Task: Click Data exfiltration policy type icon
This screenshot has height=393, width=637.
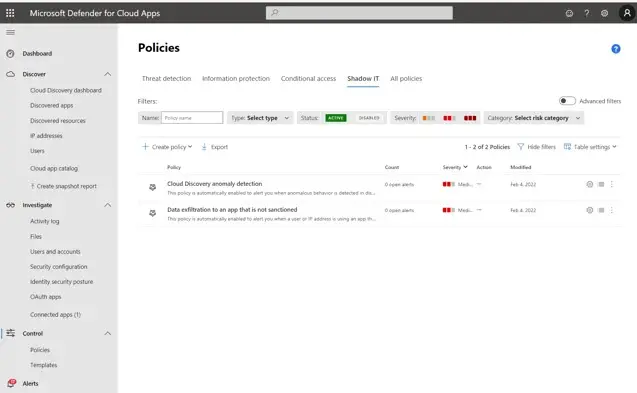Action: [x=152, y=213]
